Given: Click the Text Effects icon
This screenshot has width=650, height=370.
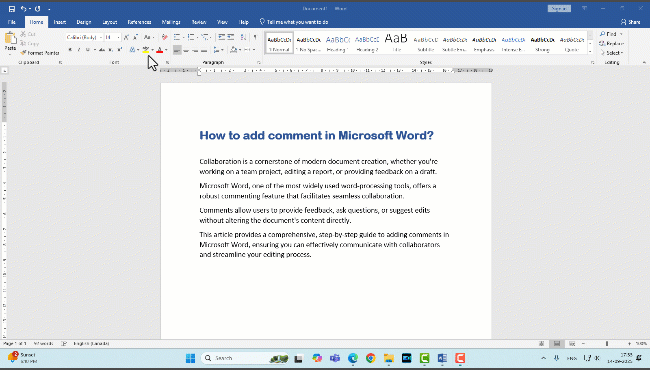Looking at the screenshot, I should tap(132, 50).
